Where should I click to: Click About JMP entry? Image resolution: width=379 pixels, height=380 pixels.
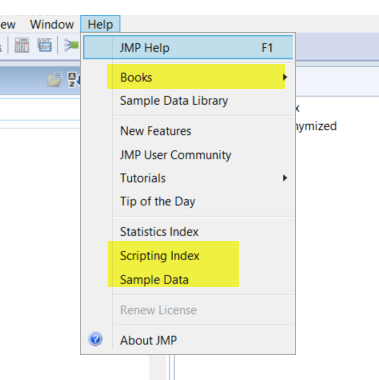(x=188, y=340)
